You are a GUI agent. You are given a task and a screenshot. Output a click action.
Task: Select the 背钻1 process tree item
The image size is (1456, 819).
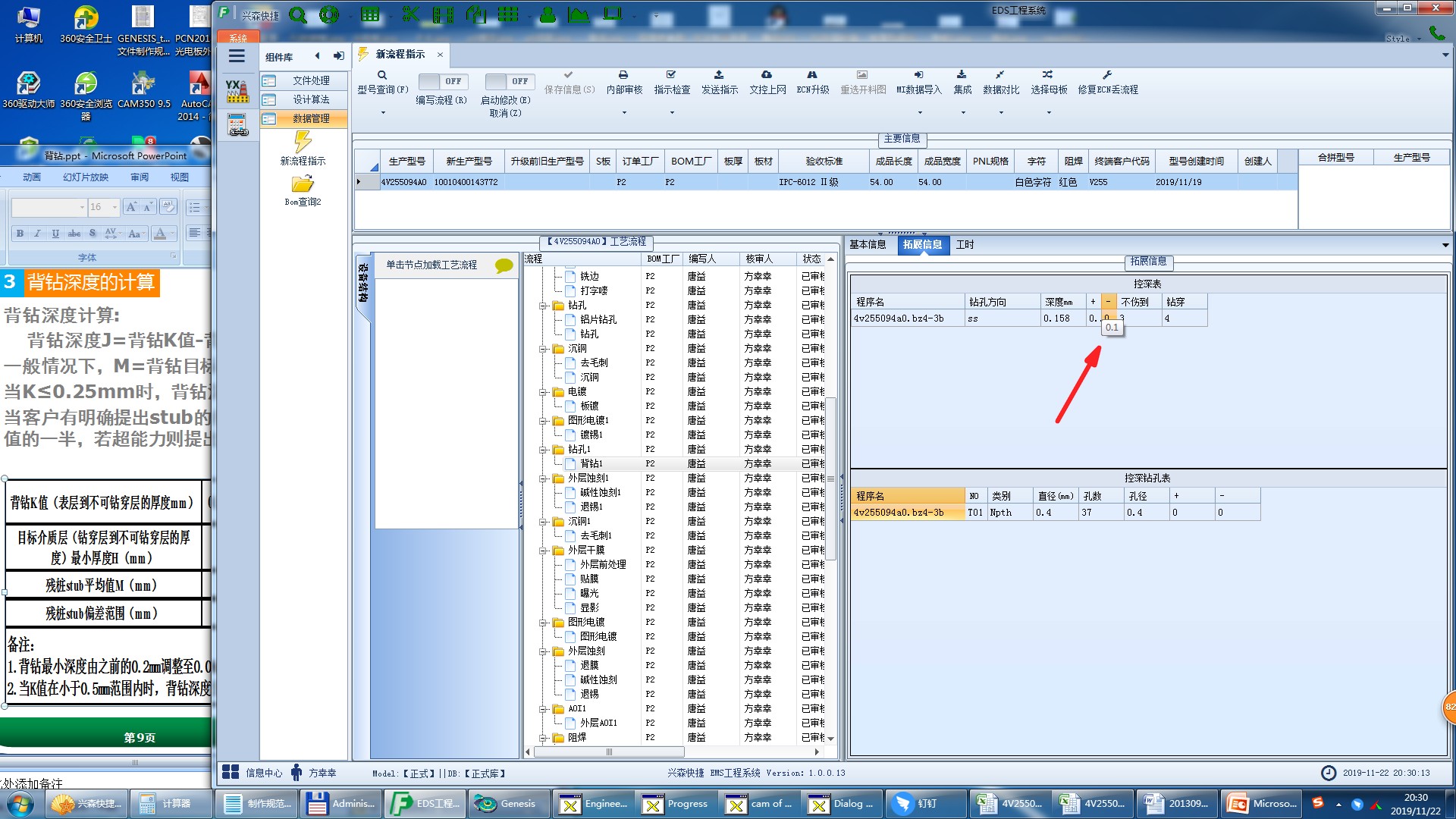[591, 463]
